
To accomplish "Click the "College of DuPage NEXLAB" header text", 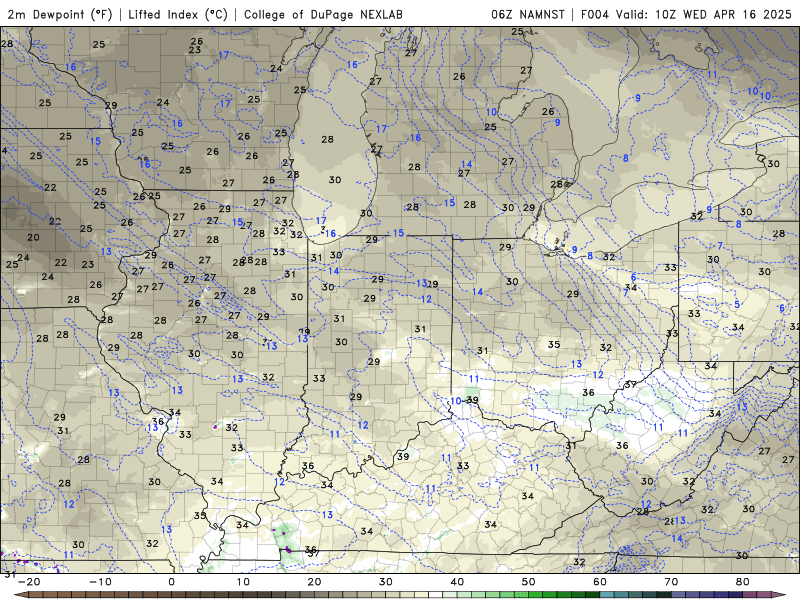I will tap(323, 14).
